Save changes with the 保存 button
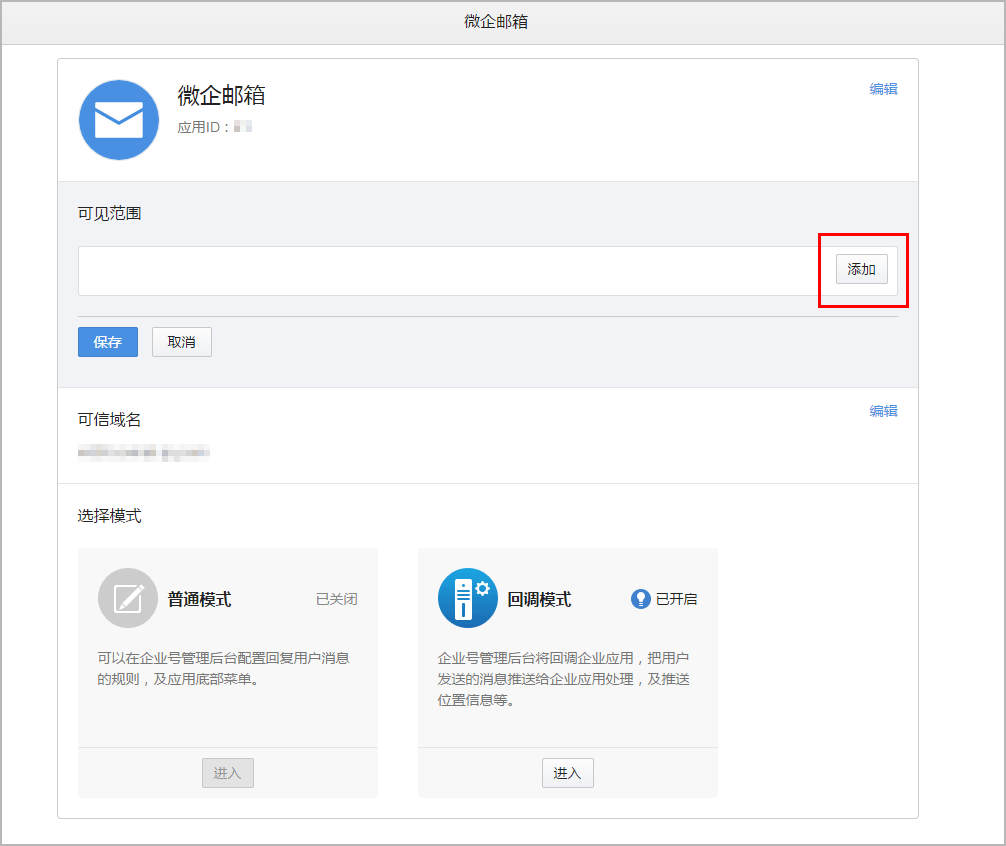 coord(108,342)
